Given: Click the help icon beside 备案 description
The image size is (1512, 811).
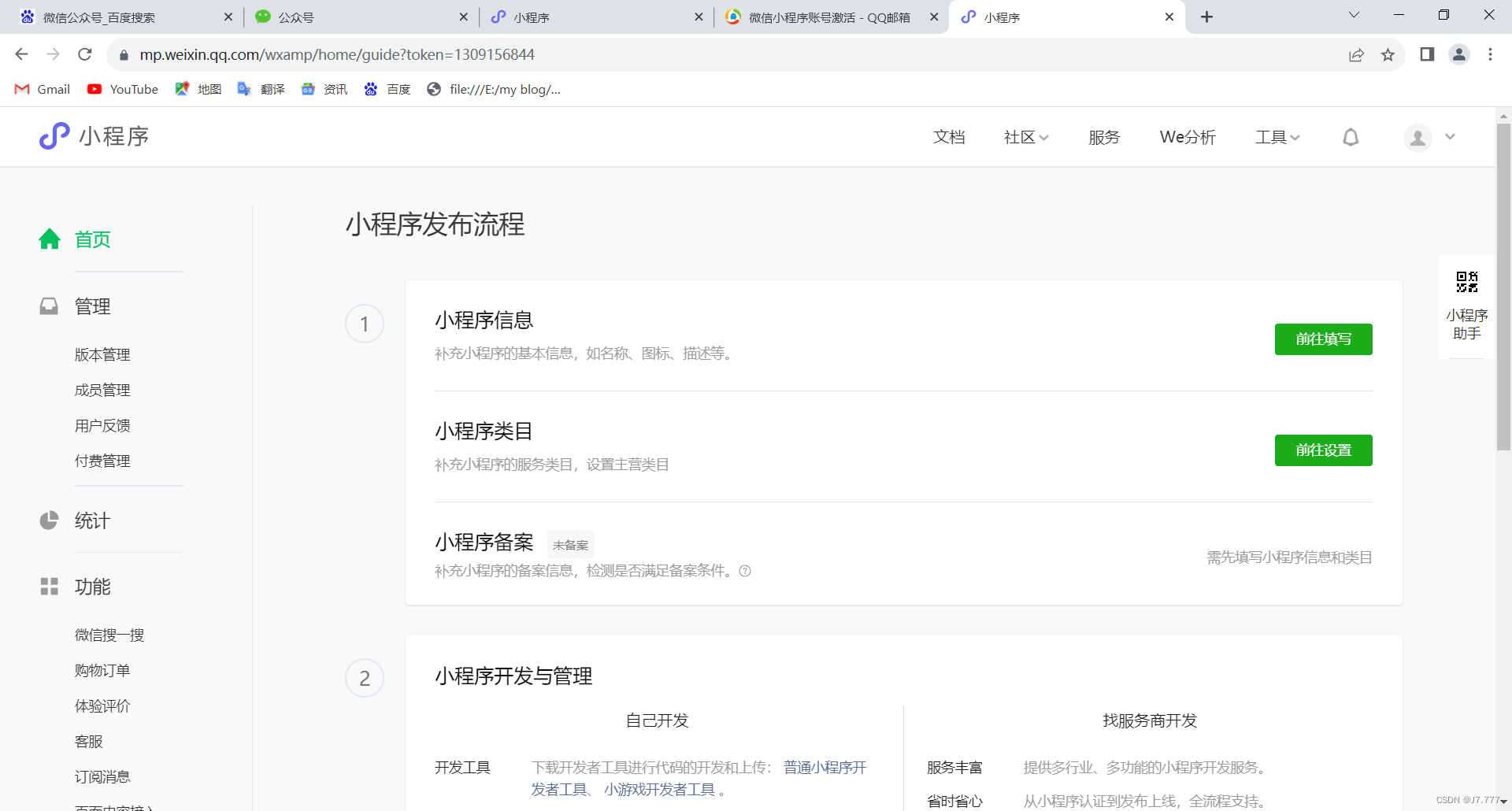Looking at the screenshot, I should tap(745, 571).
